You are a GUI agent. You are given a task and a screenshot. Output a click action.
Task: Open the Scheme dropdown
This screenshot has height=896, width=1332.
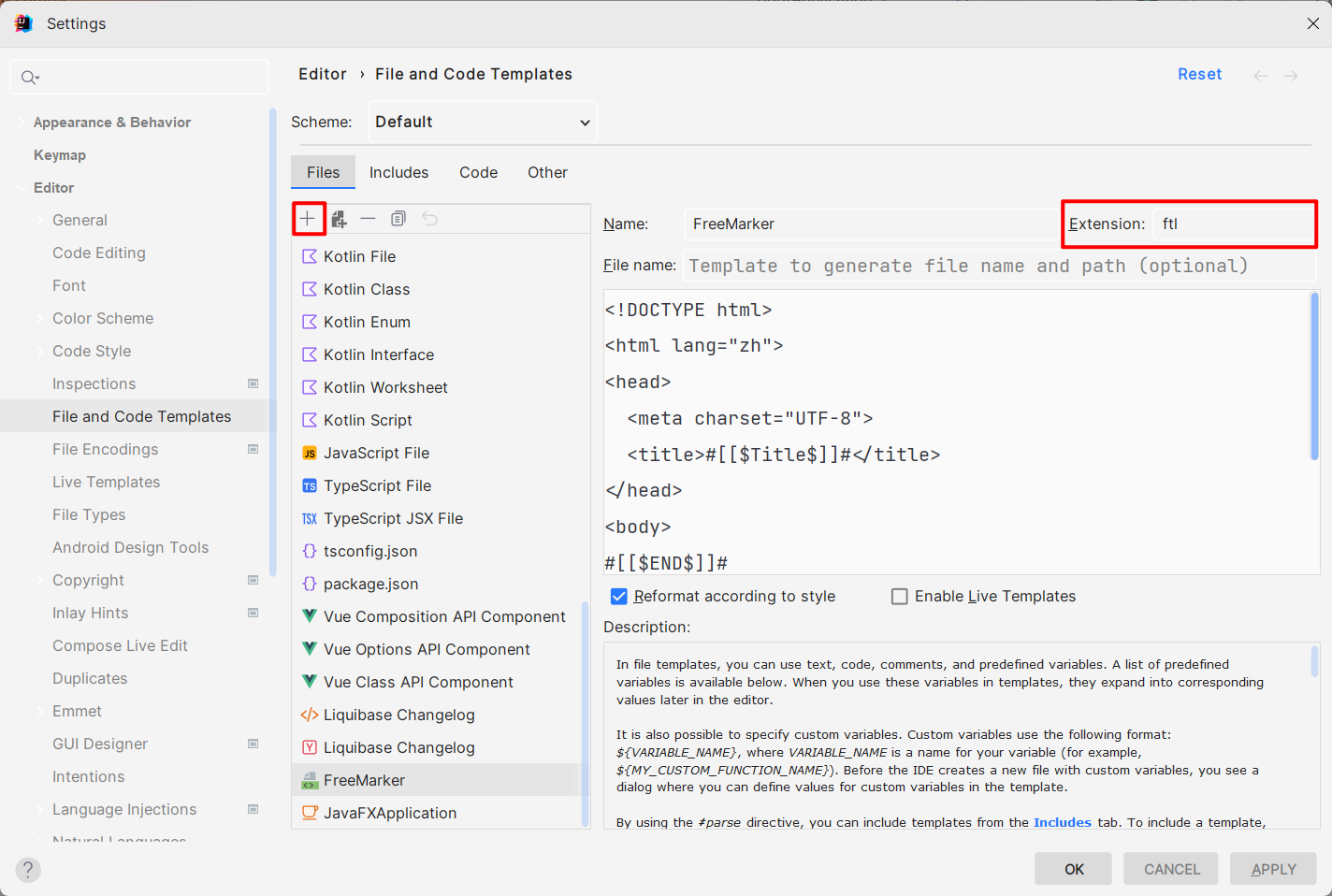(483, 122)
